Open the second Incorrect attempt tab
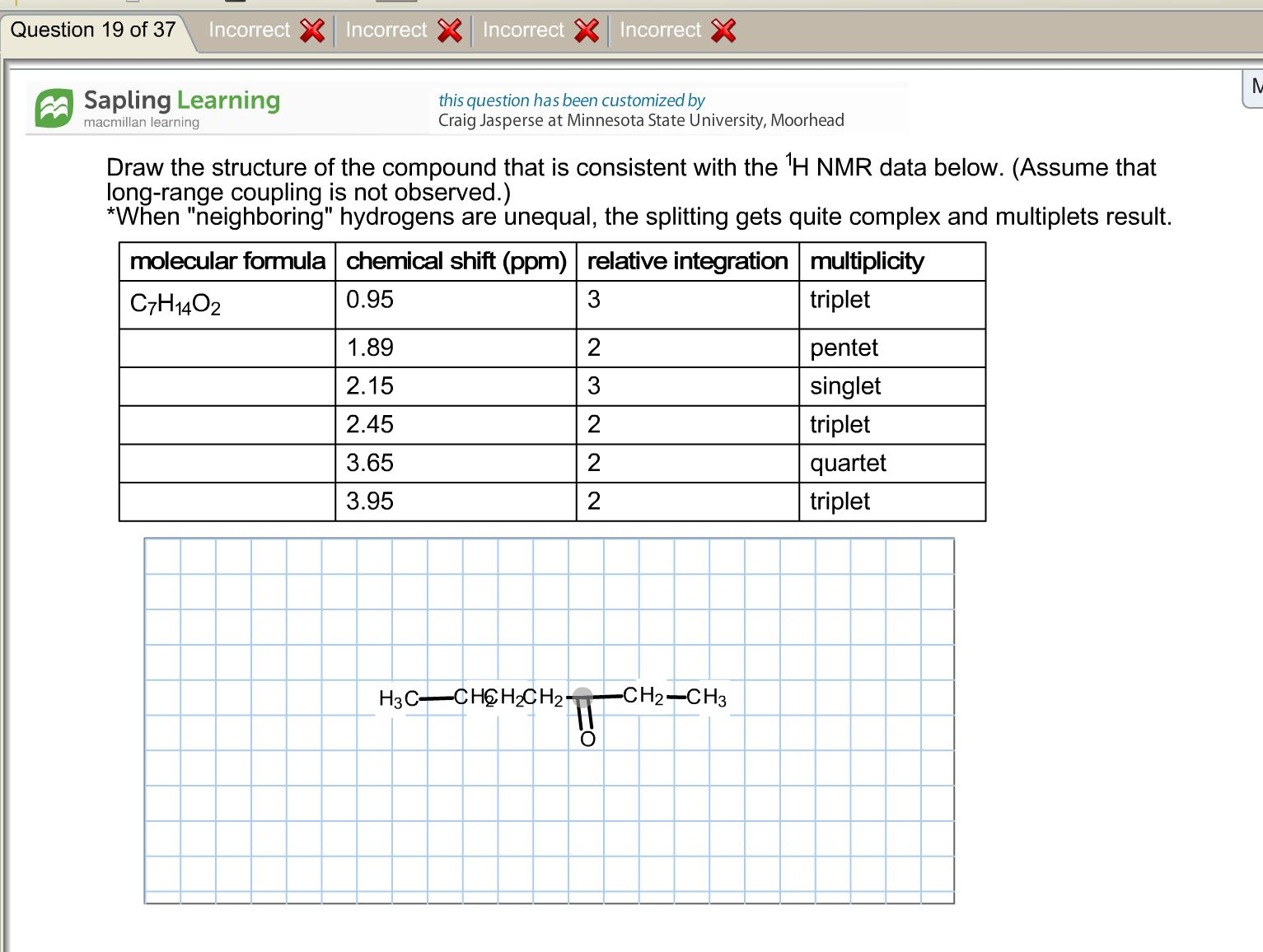Image resolution: width=1263 pixels, height=952 pixels. click(x=386, y=30)
